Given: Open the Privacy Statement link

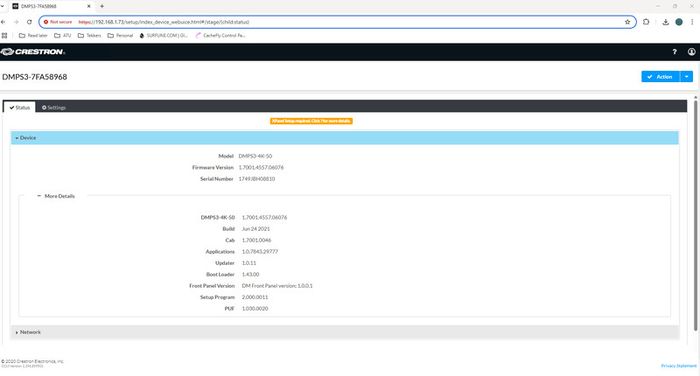Looking at the screenshot, I should pos(679,366).
